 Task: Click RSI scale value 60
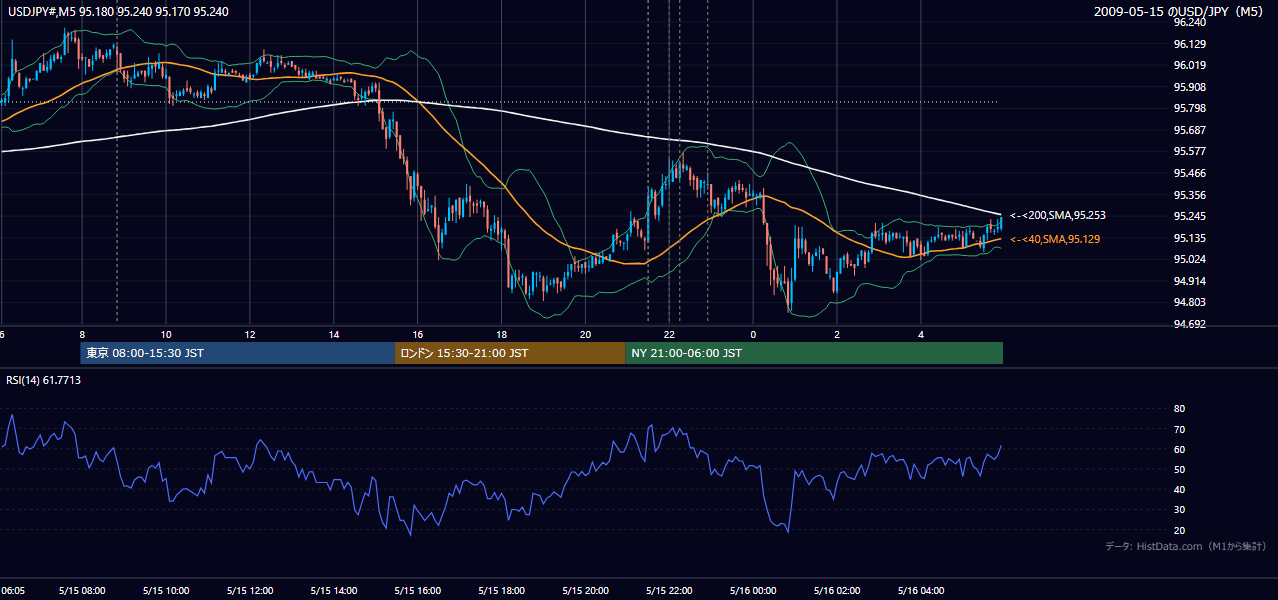tap(1179, 449)
